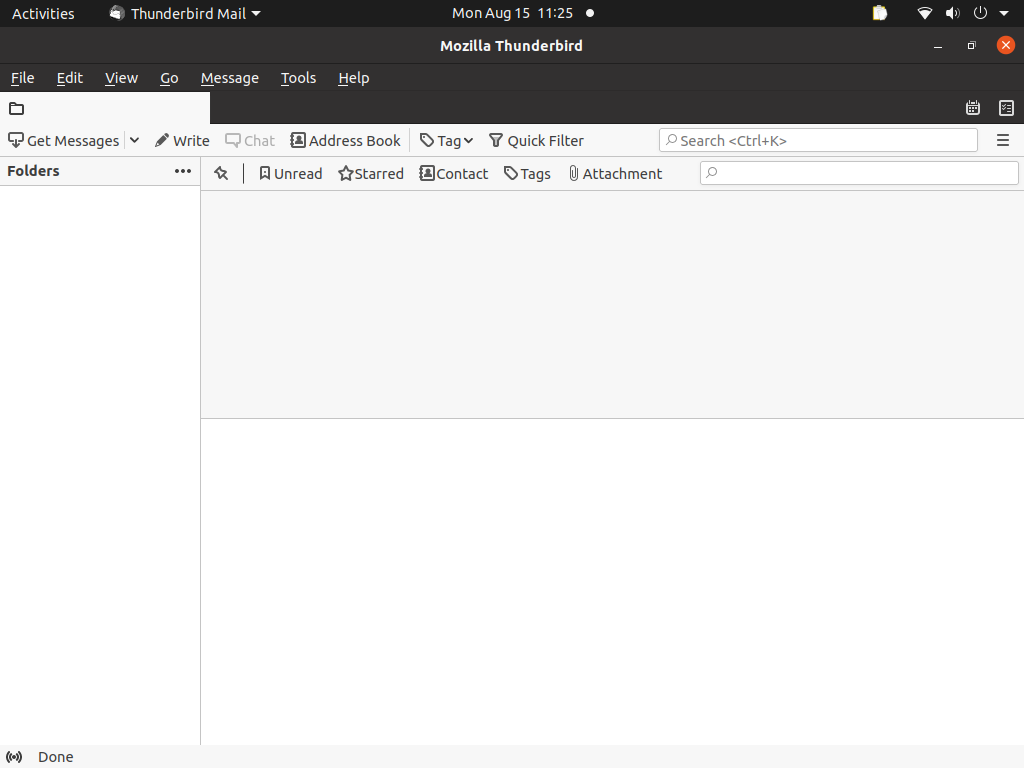Open the Thunderbird hamburger menu
The image size is (1024, 768).
(x=1003, y=140)
